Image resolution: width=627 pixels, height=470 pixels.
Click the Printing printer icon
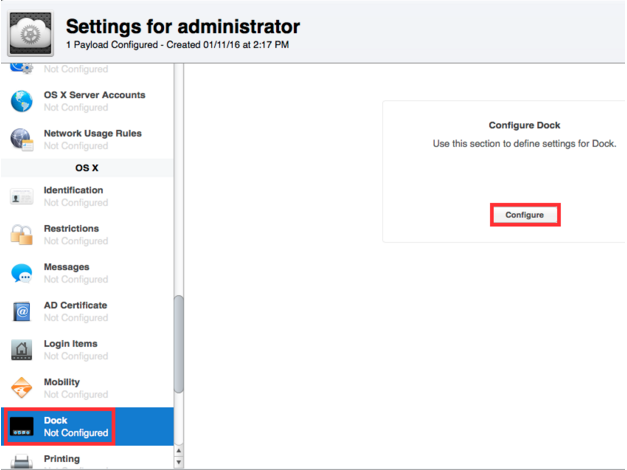point(22,461)
